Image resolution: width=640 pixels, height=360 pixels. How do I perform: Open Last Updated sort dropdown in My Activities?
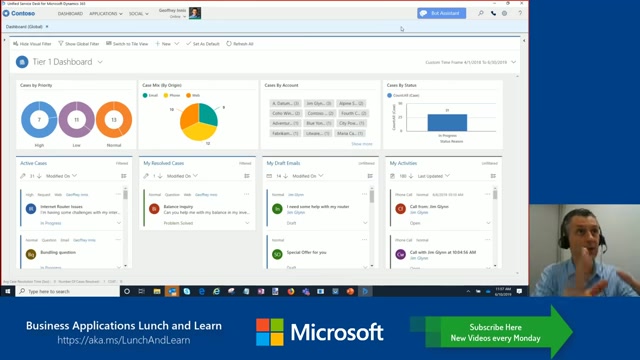click(x=433, y=176)
